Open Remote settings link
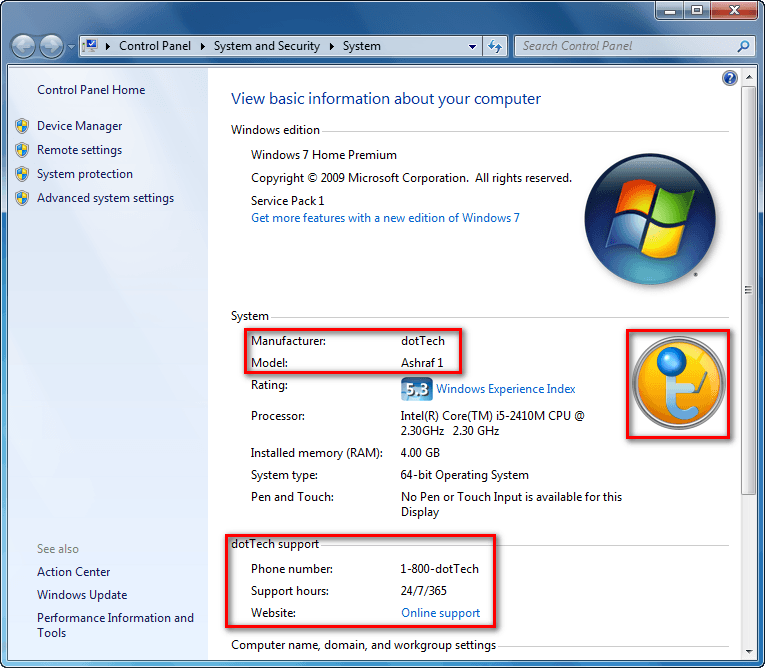The height and width of the screenshot is (668, 765). pyautogui.click(x=80, y=150)
